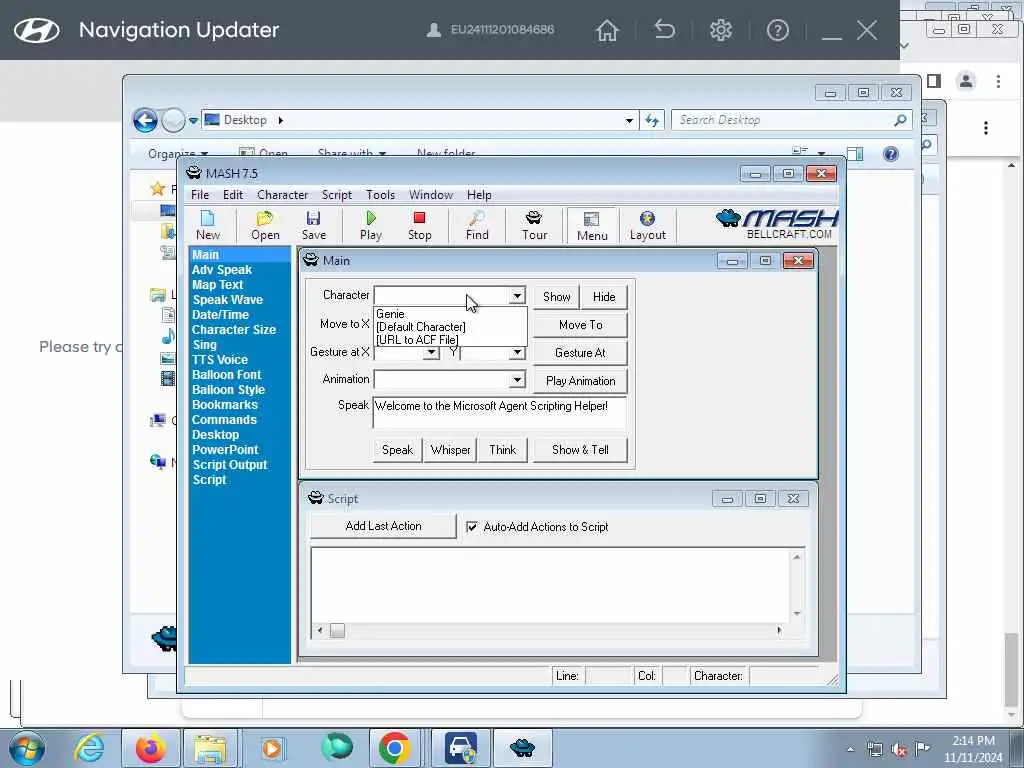Image resolution: width=1024 pixels, height=768 pixels.
Task: Click Explorer back navigation button
Action: coord(145,120)
